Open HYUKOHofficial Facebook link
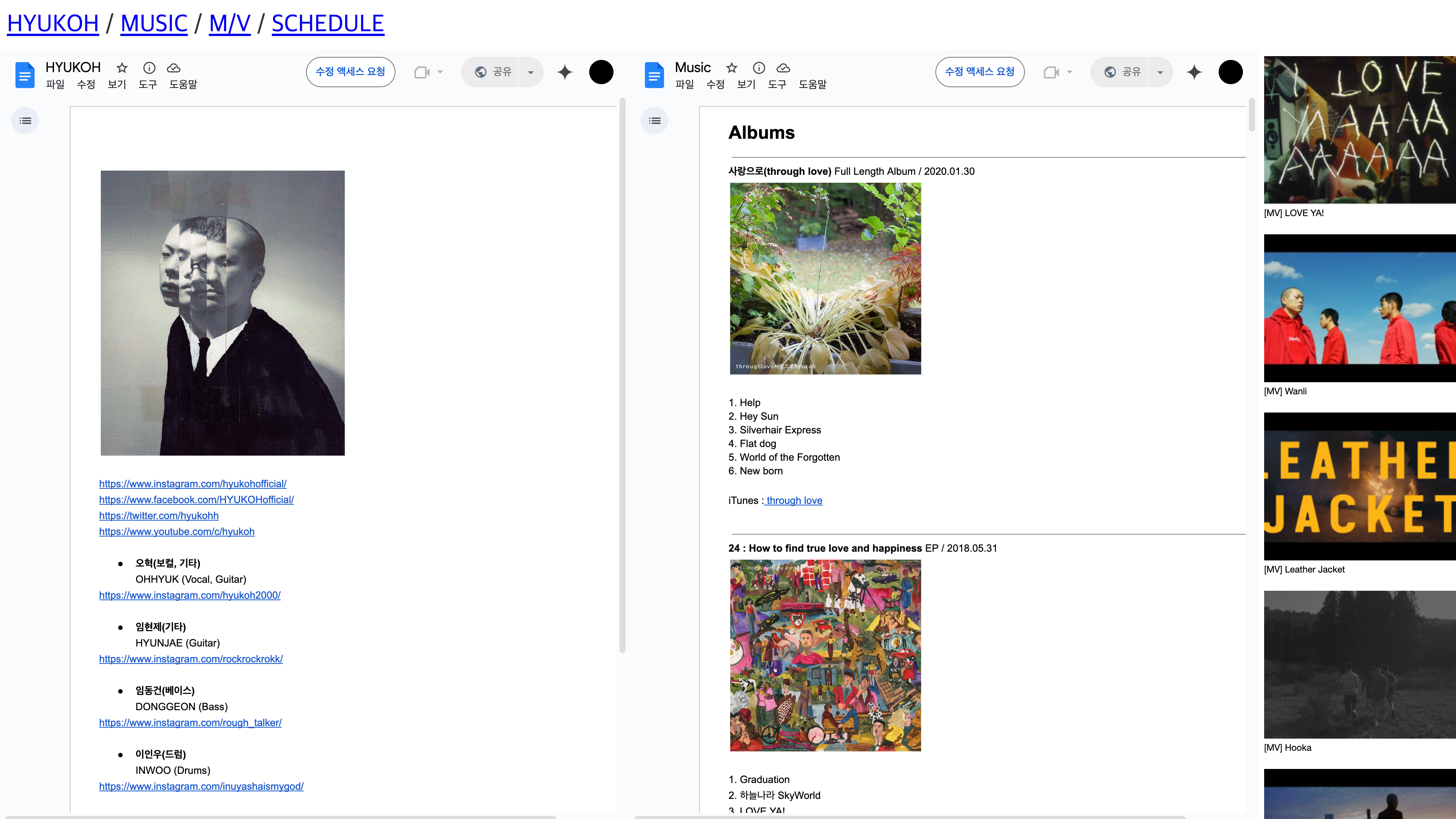 (x=196, y=500)
